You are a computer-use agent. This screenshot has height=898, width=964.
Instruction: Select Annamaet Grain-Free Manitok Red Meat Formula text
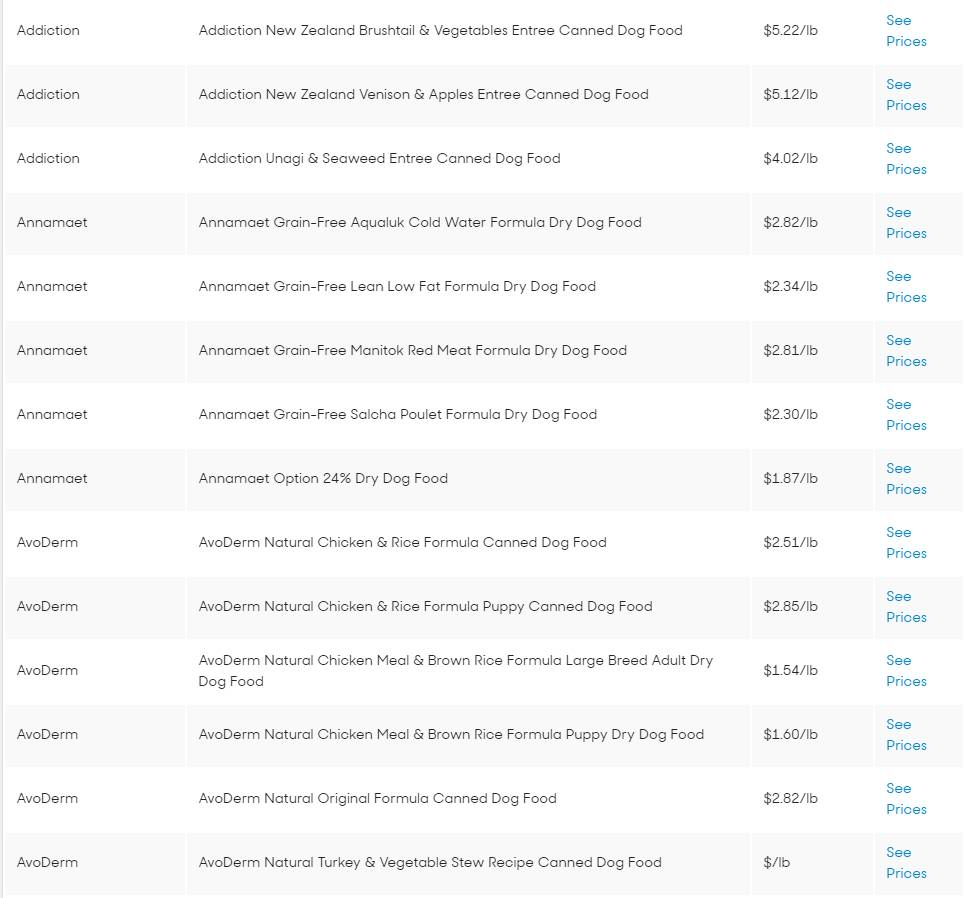point(413,350)
